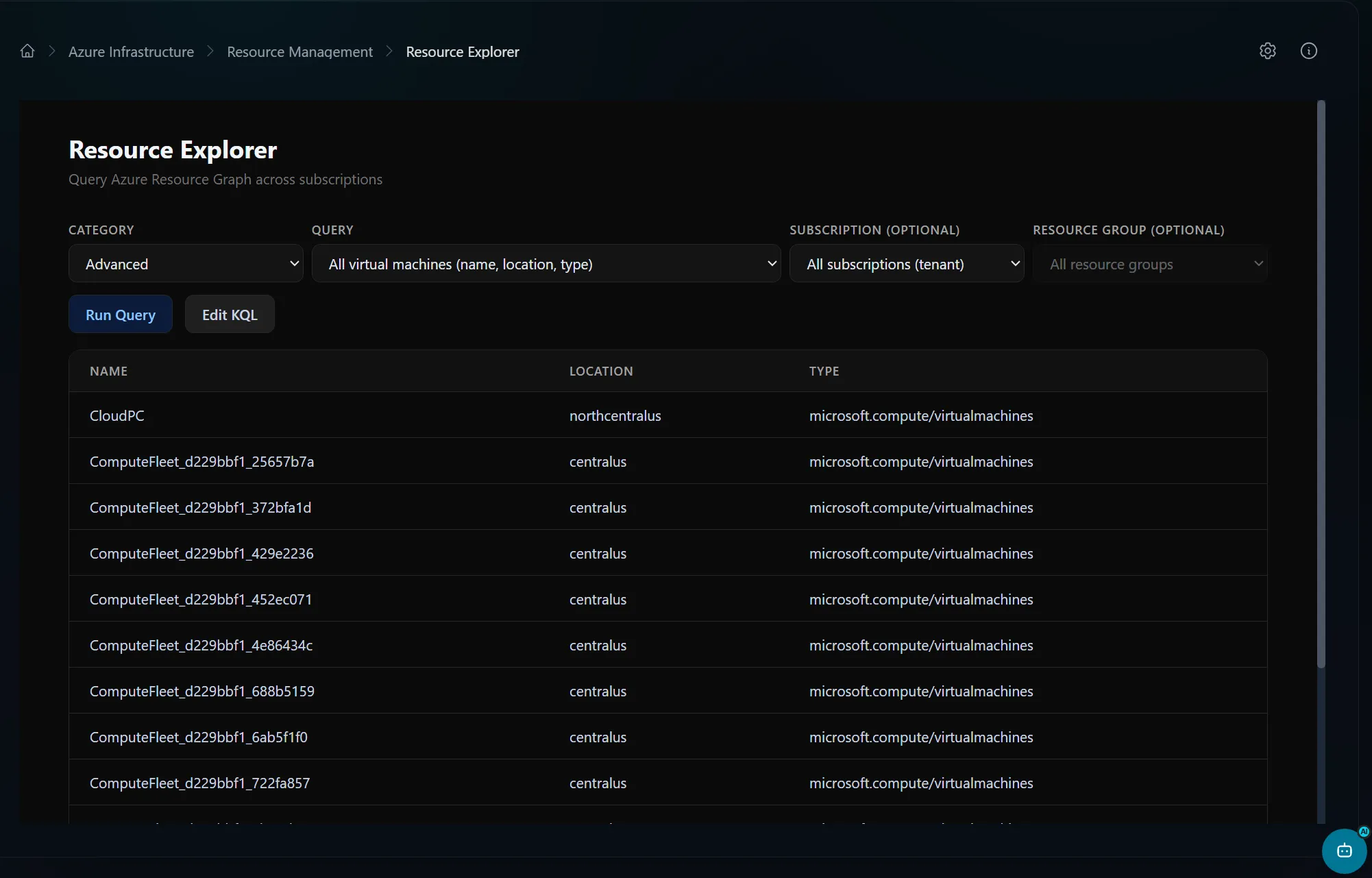The height and width of the screenshot is (878, 1372).
Task: Click type cell in the CloudPC row
Action: (921, 416)
